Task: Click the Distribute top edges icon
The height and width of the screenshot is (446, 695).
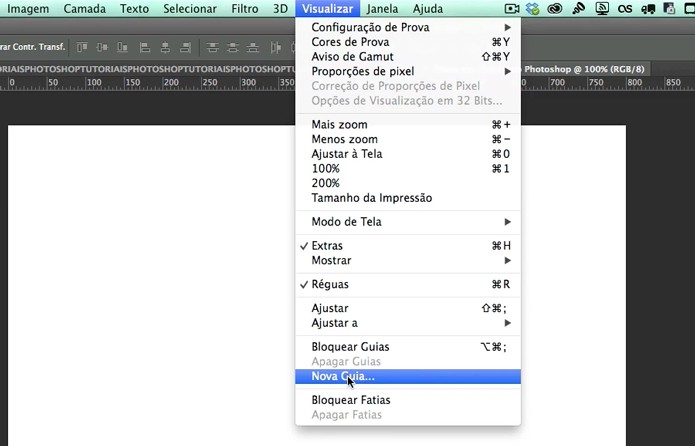Action: [213, 47]
